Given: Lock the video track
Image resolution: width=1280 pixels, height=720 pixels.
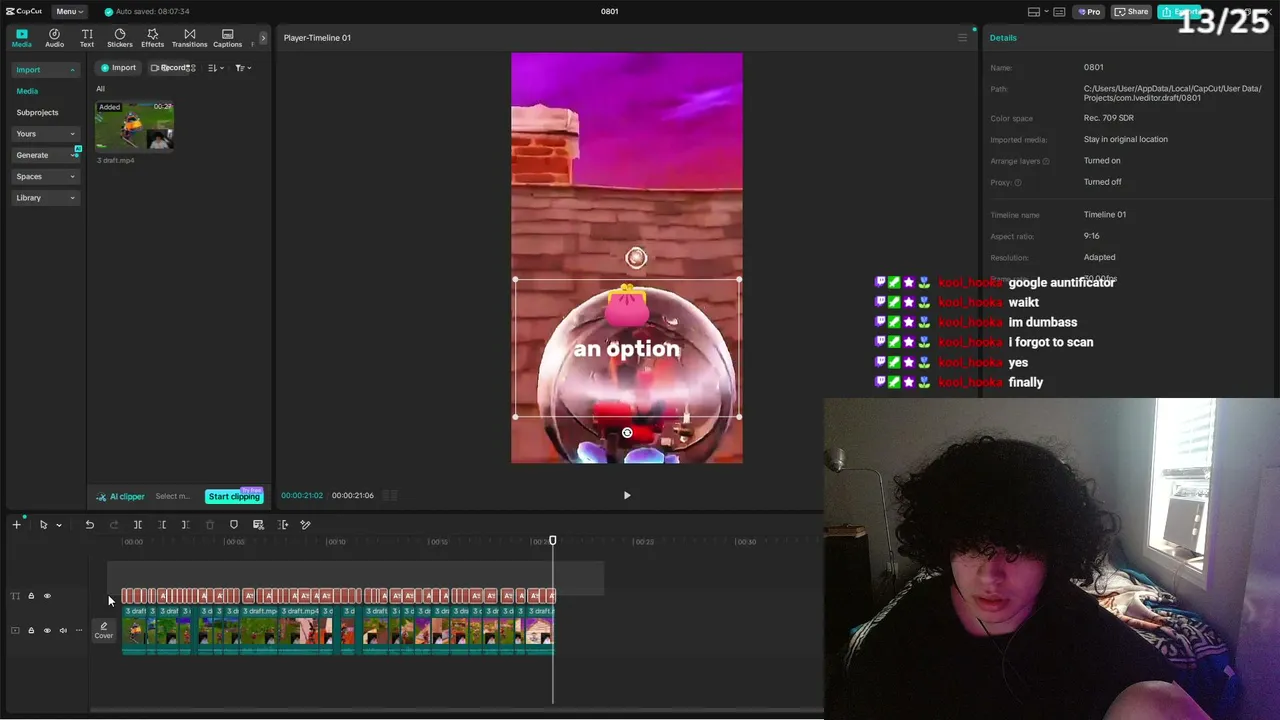Looking at the screenshot, I should [31, 631].
